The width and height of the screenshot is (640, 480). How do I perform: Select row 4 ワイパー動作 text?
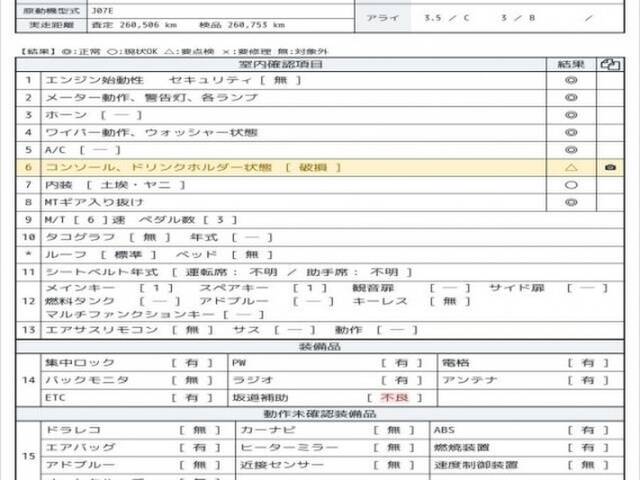click(x=151, y=133)
